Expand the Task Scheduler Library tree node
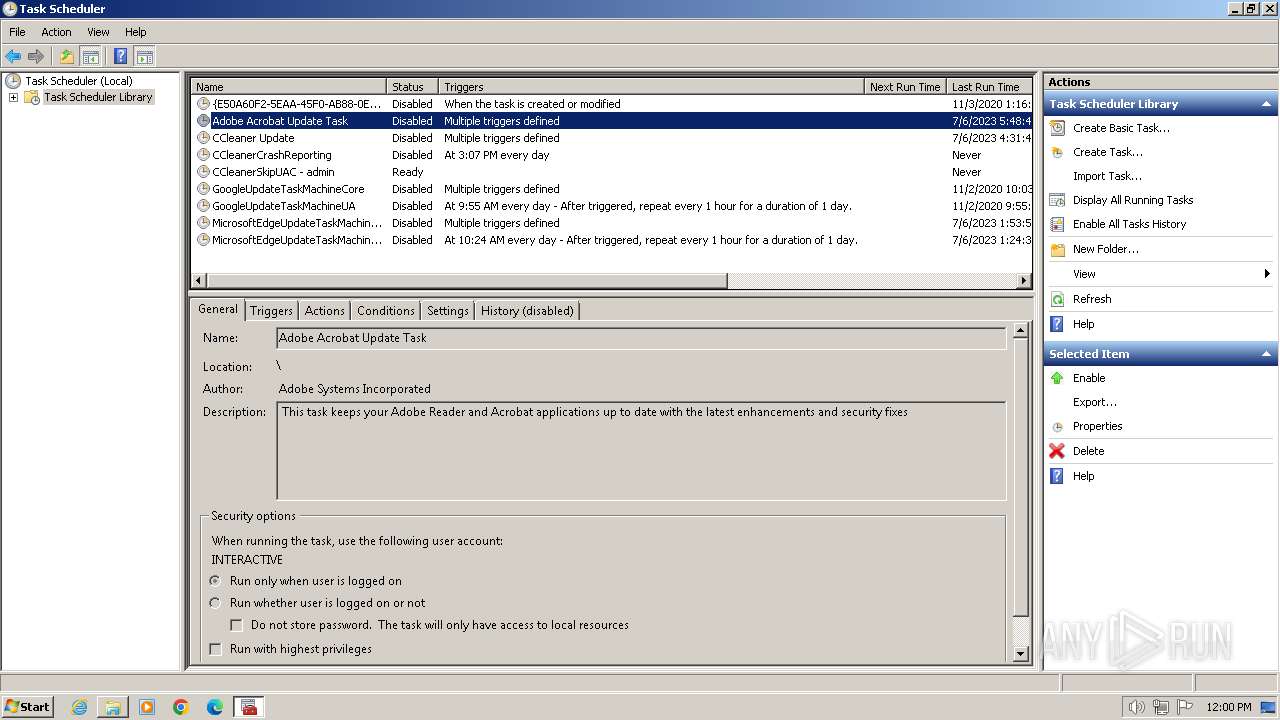Screen dimensions: 1280x720 pyautogui.click(x=13, y=97)
